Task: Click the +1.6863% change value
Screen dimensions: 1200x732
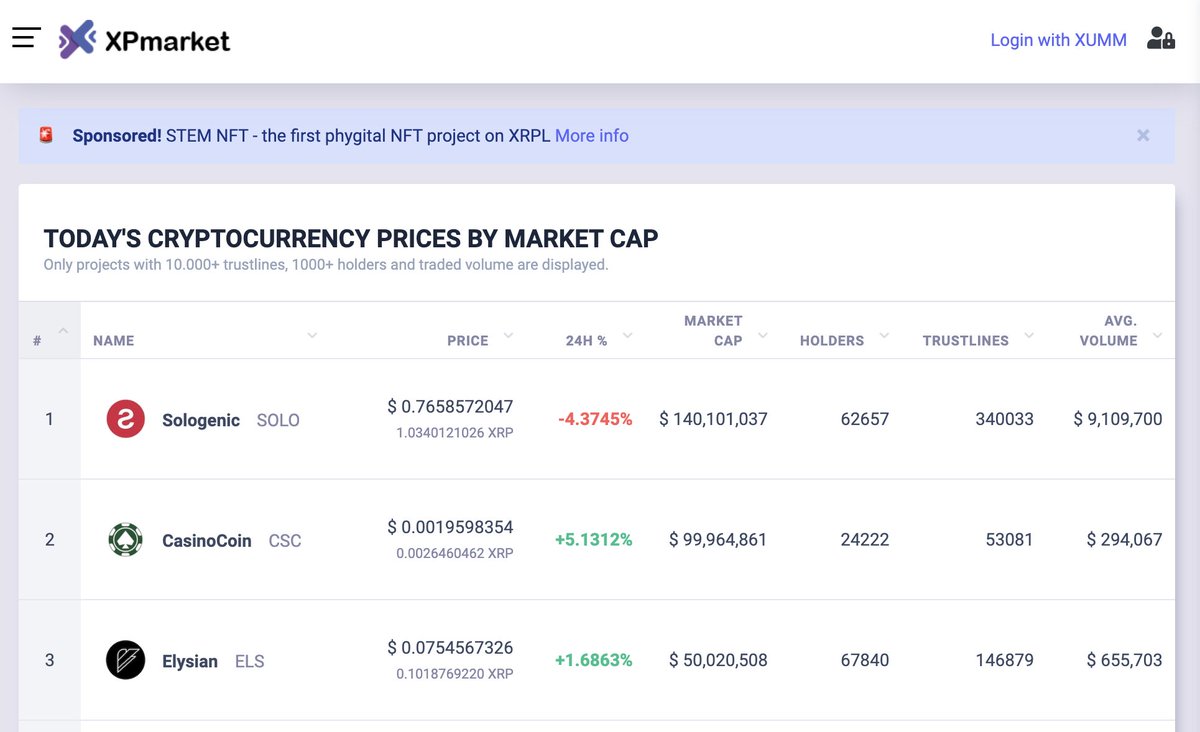Action: click(x=594, y=661)
